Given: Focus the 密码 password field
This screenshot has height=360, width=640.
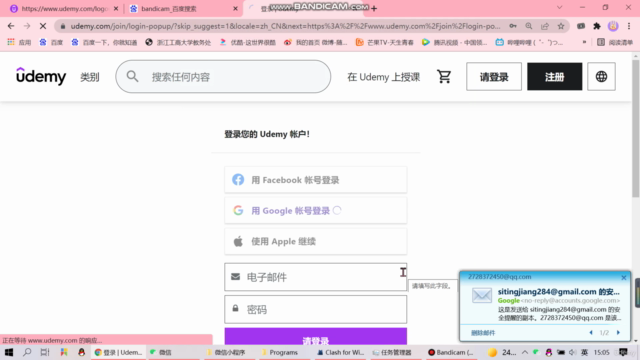Looking at the screenshot, I should tap(316, 309).
